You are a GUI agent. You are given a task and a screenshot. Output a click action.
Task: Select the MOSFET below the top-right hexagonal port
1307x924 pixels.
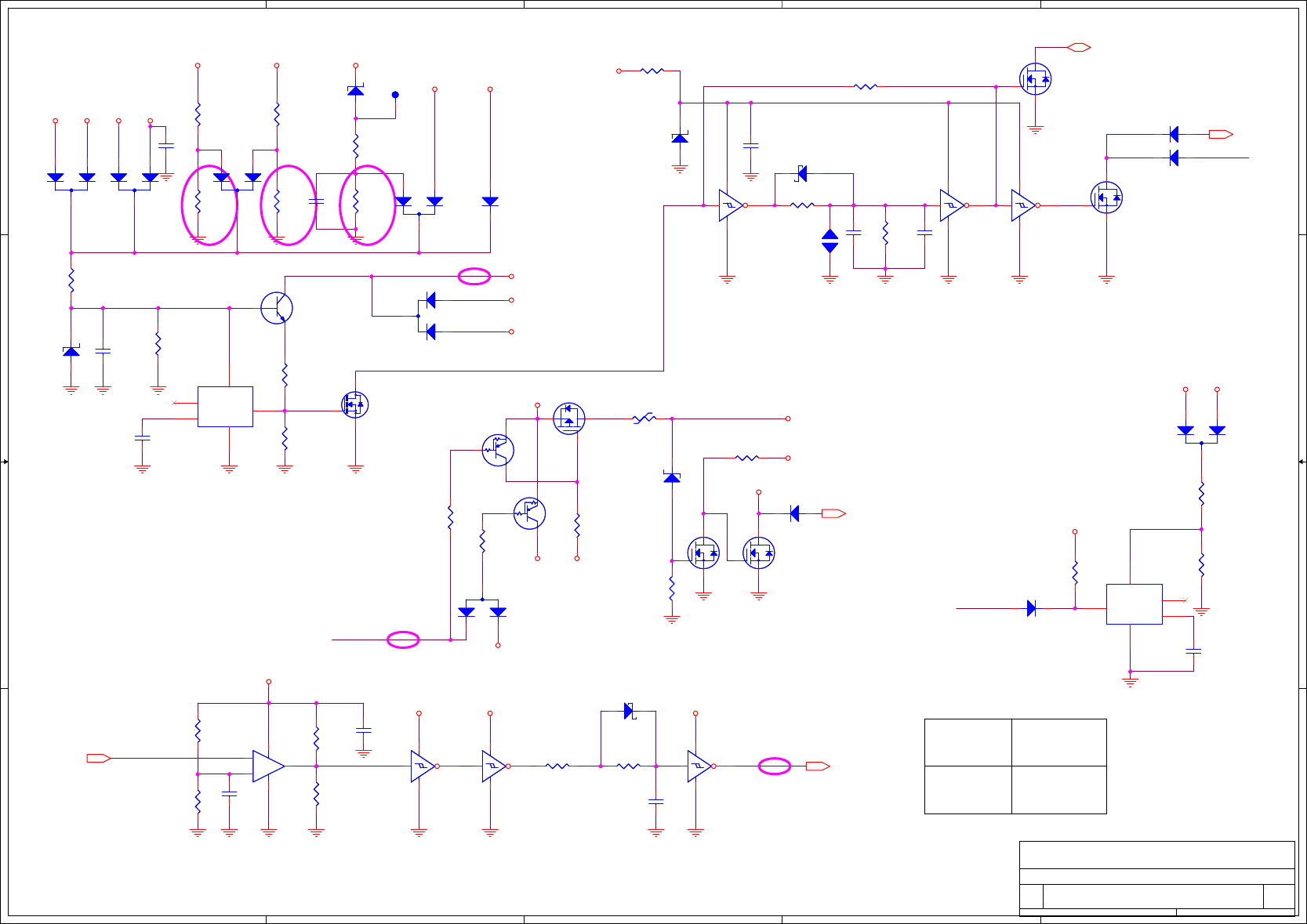[x=1035, y=79]
